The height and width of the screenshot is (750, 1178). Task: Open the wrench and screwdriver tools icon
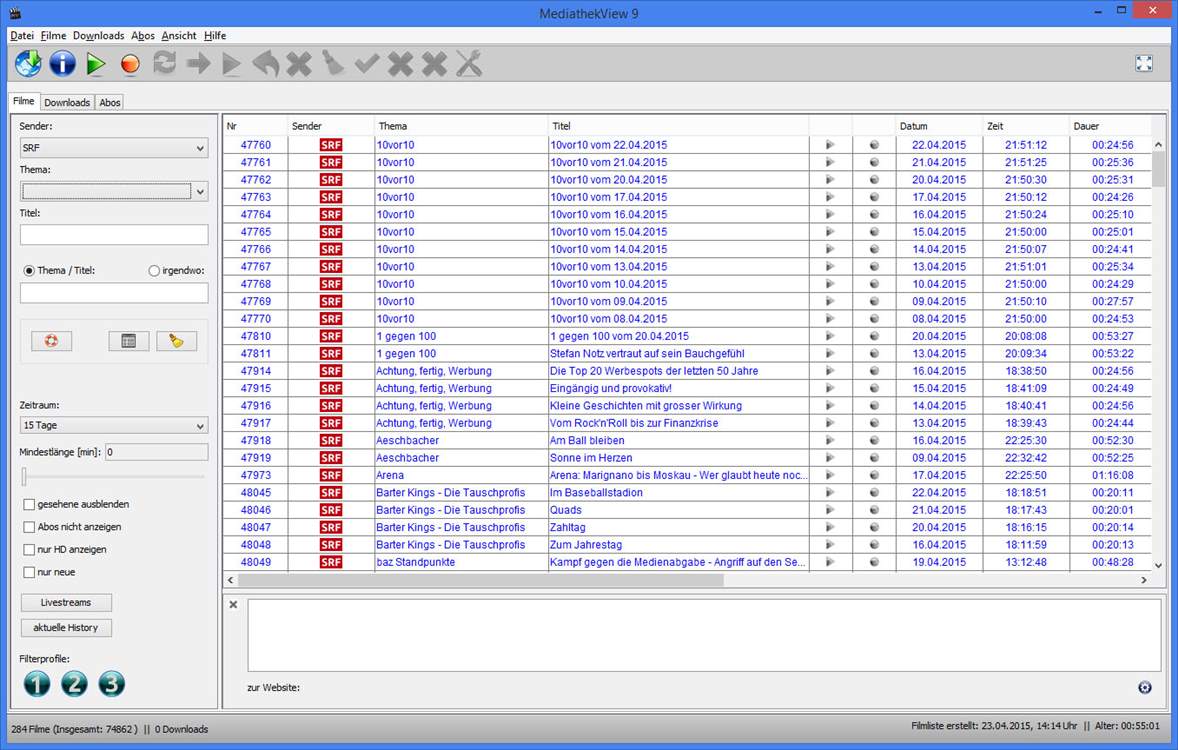tap(469, 64)
